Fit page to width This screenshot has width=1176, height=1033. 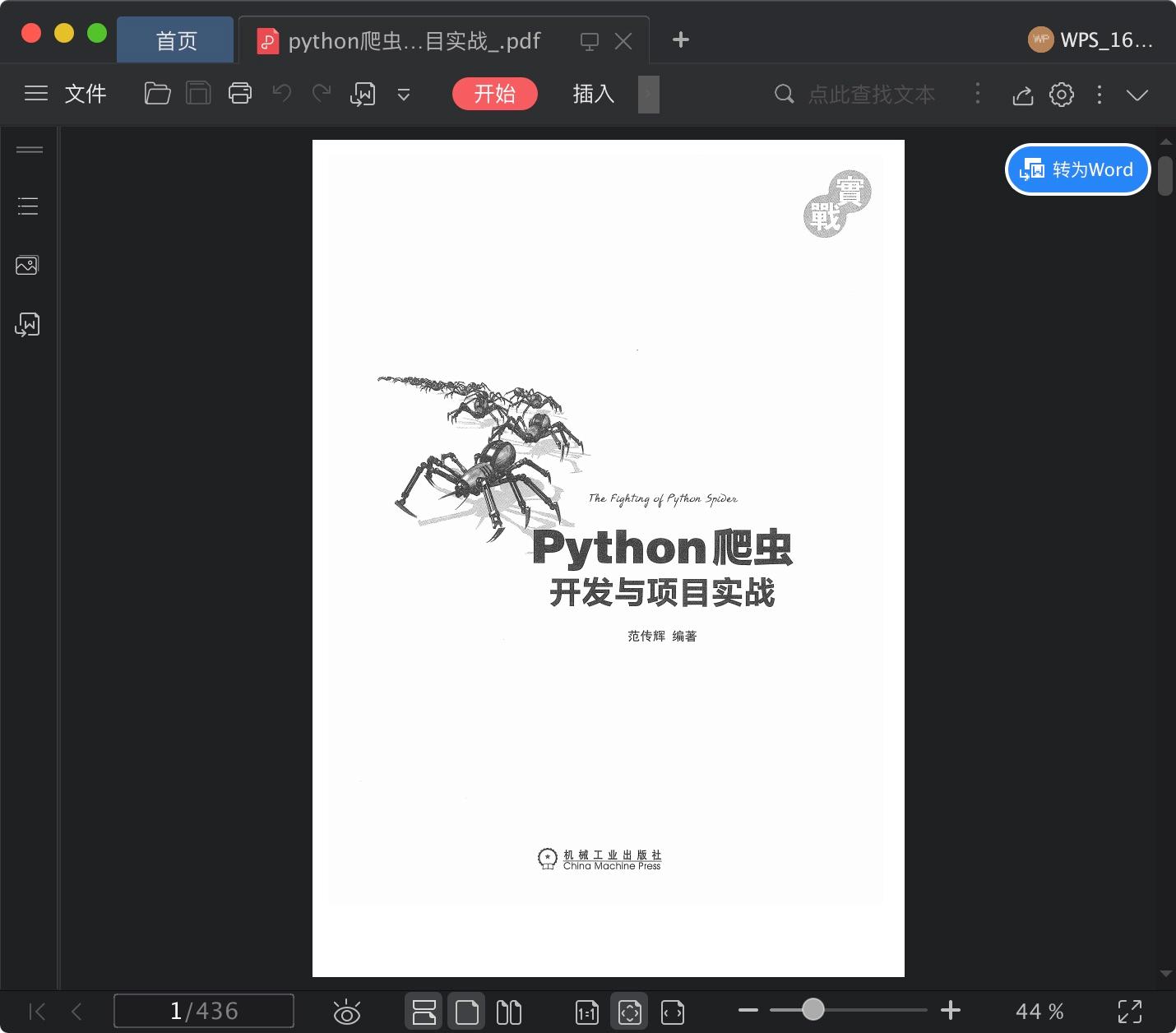click(x=673, y=1012)
